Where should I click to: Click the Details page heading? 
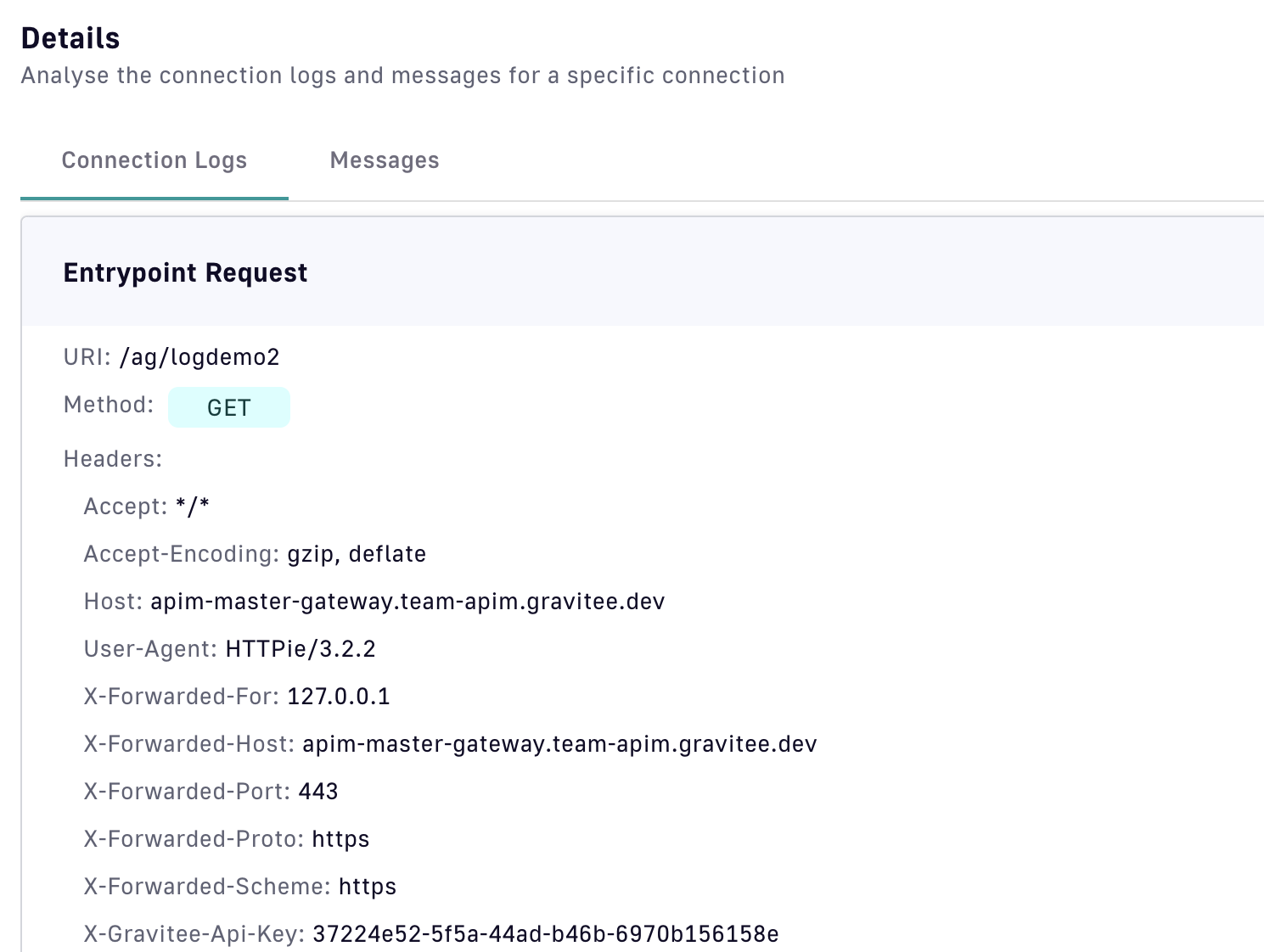coord(70,38)
